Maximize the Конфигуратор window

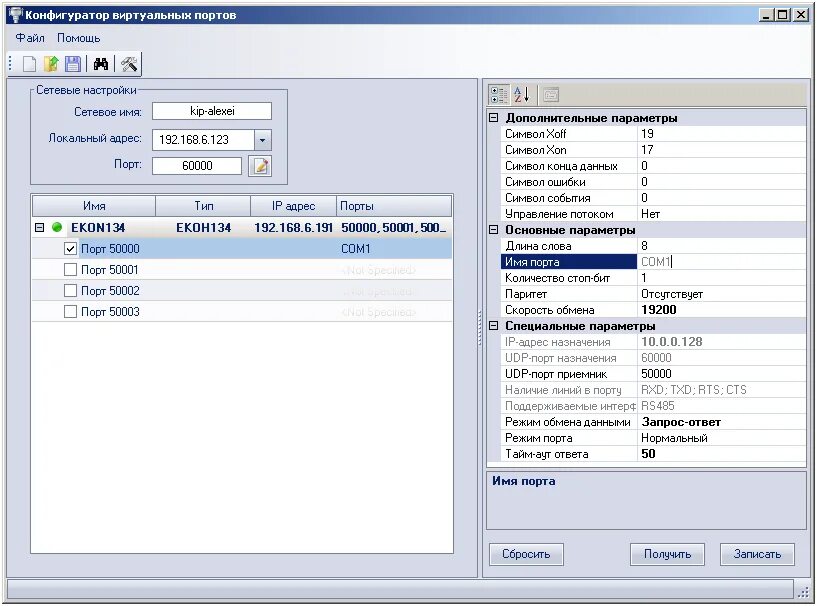pyautogui.click(x=783, y=15)
